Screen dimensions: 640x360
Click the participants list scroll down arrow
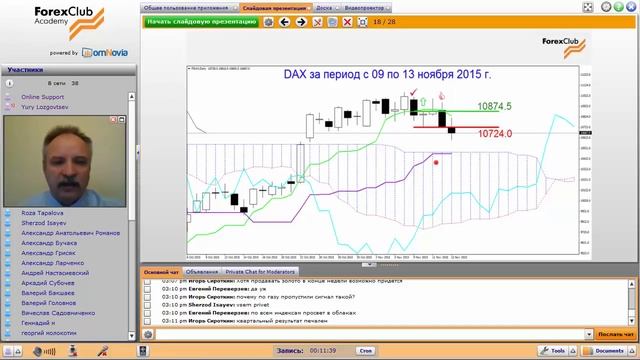(x=131, y=336)
